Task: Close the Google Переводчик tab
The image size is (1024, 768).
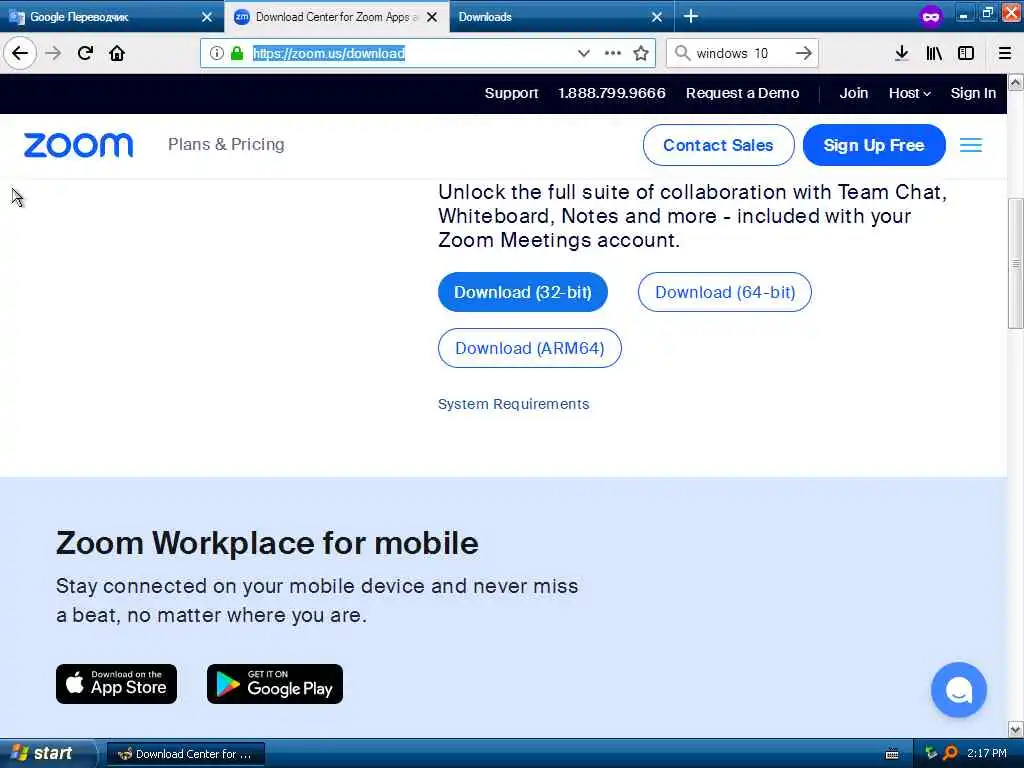Action: [x=207, y=17]
